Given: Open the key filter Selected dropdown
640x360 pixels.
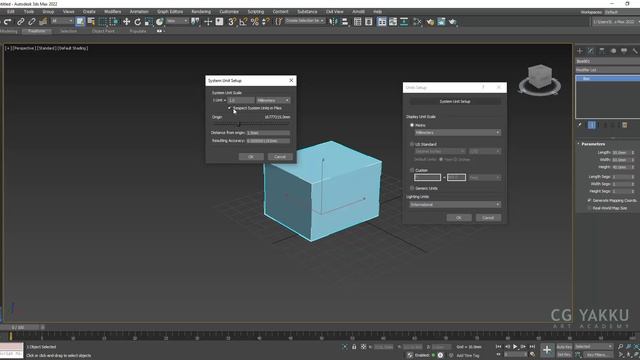Looking at the screenshot, I should pos(594,347).
